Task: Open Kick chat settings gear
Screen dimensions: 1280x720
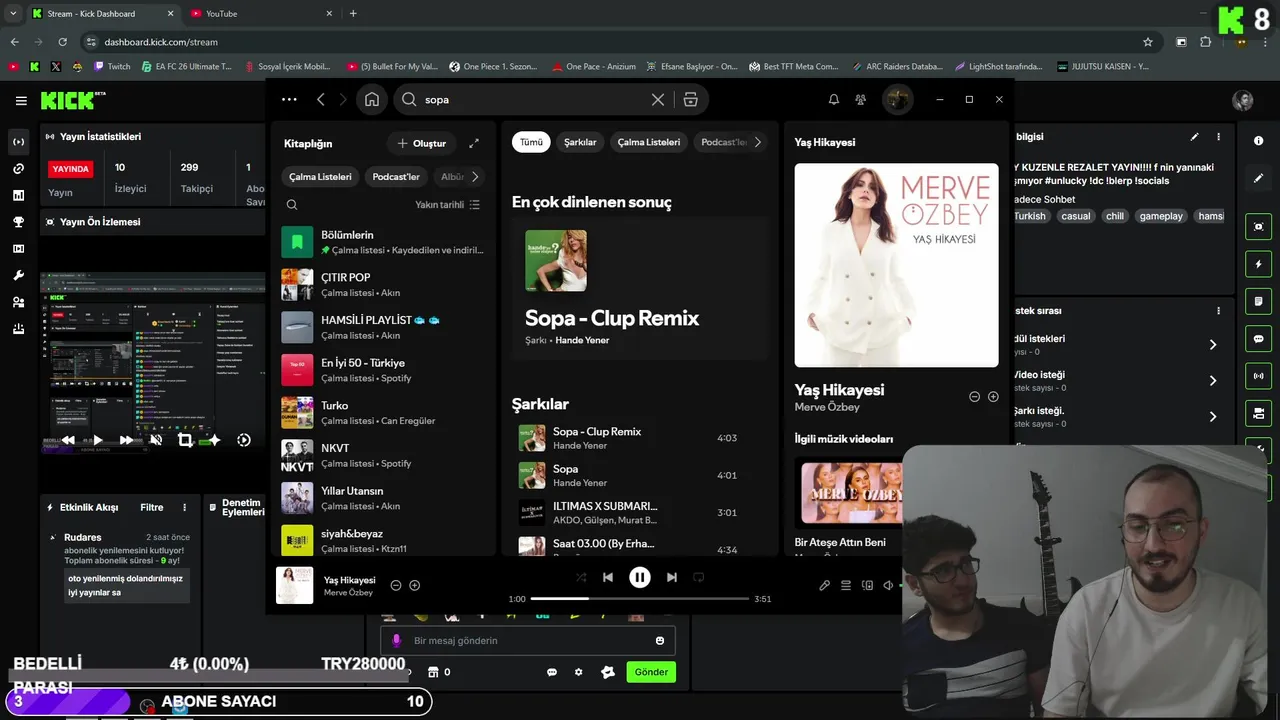Action: [578, 672]
